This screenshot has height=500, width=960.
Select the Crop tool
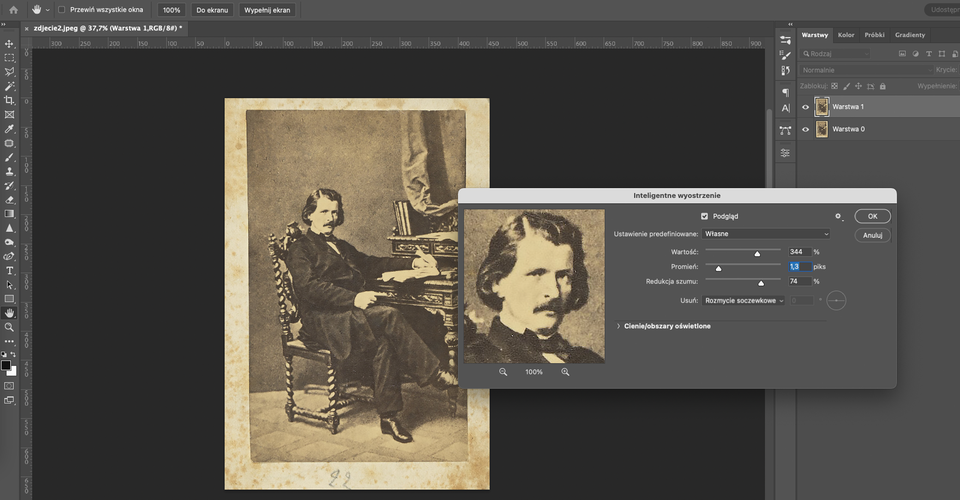pyautogui.click(x=9, y=100)
